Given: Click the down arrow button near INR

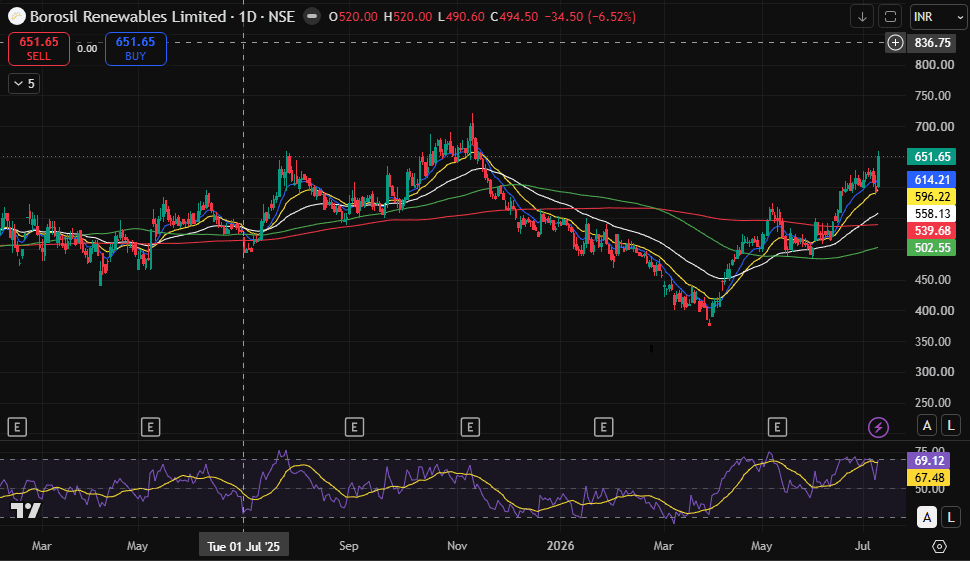Looking at the screenshot, I should 862,17.
